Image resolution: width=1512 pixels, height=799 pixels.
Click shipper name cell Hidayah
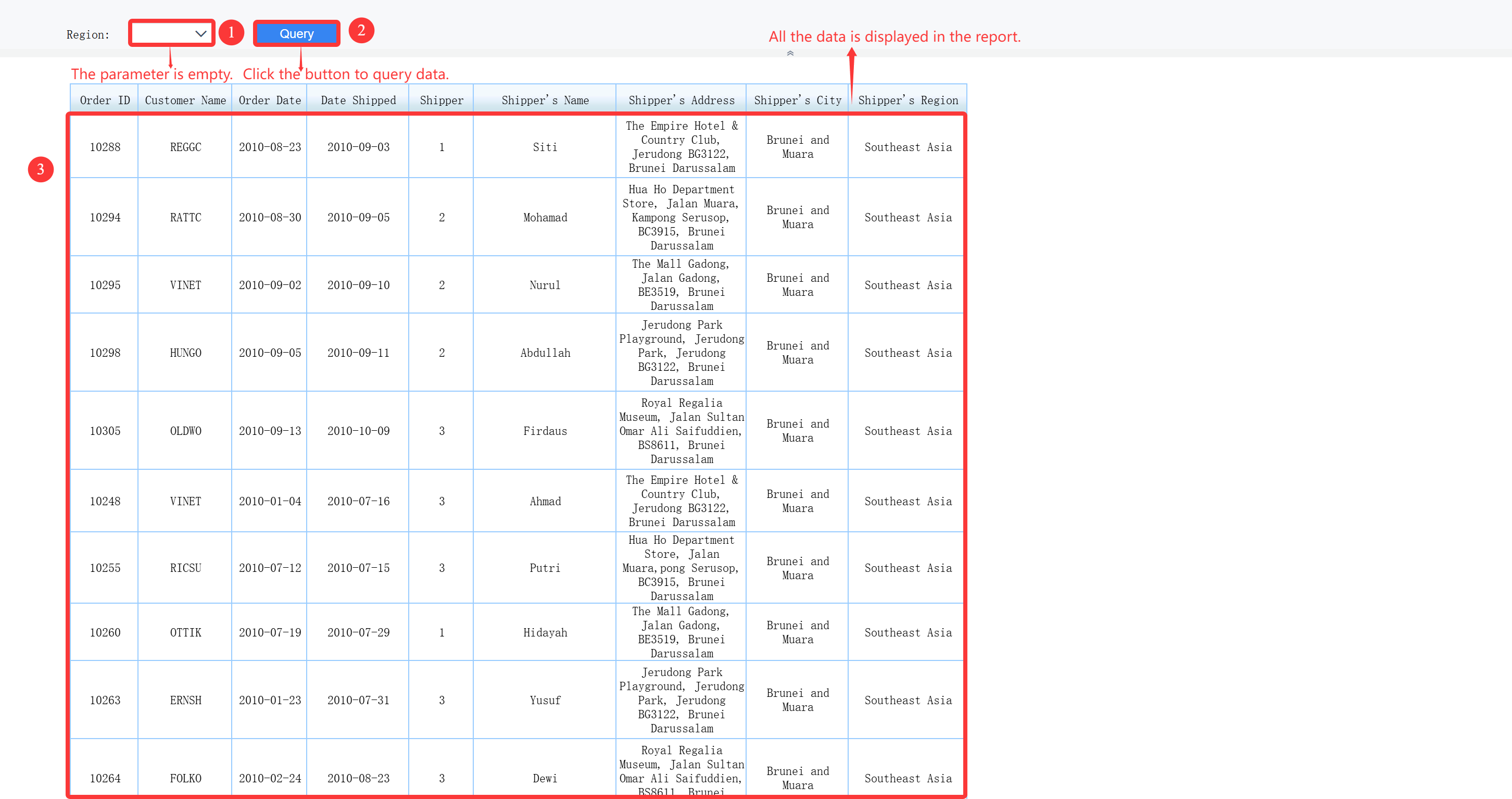pyautogui.click(x=545, y=633)
